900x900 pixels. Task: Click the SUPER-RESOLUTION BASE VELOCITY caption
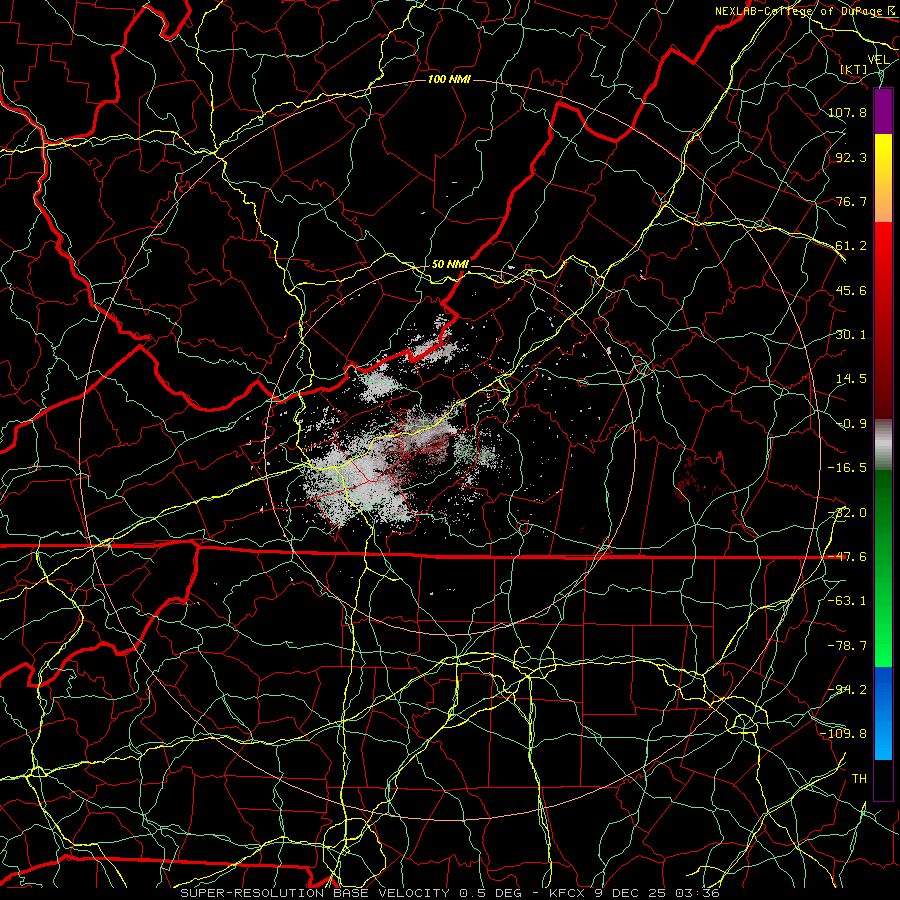click(x=317, y=893)
